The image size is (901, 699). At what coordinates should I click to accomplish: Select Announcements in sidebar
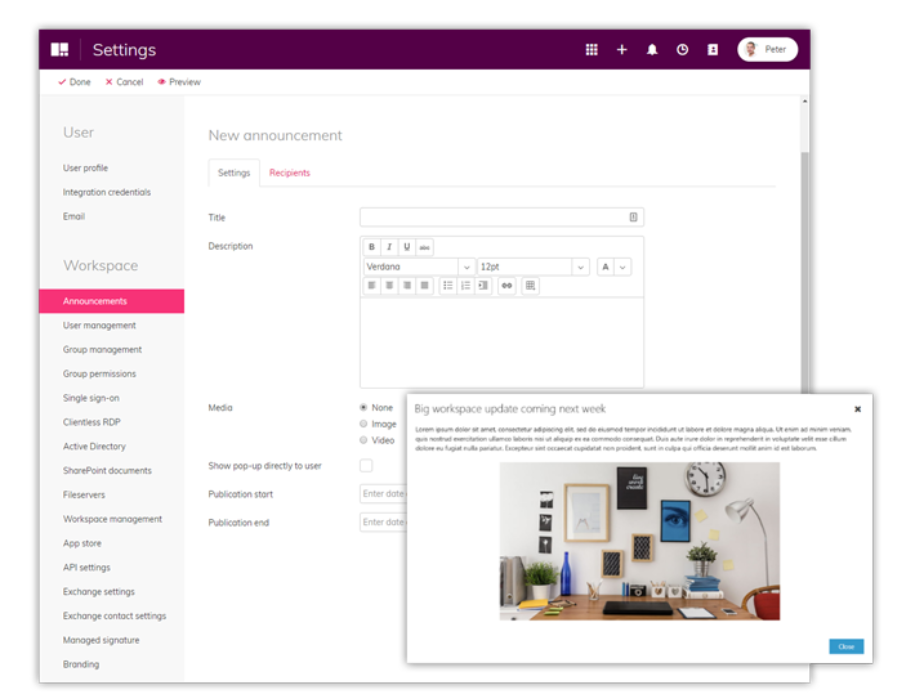111,301
